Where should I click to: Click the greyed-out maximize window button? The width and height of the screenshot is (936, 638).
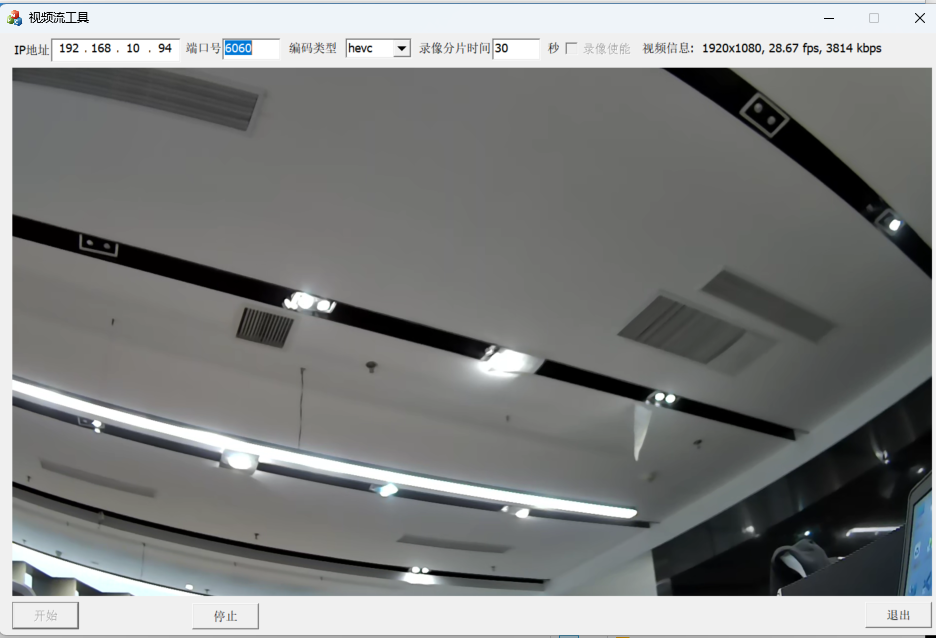[874, 17]
